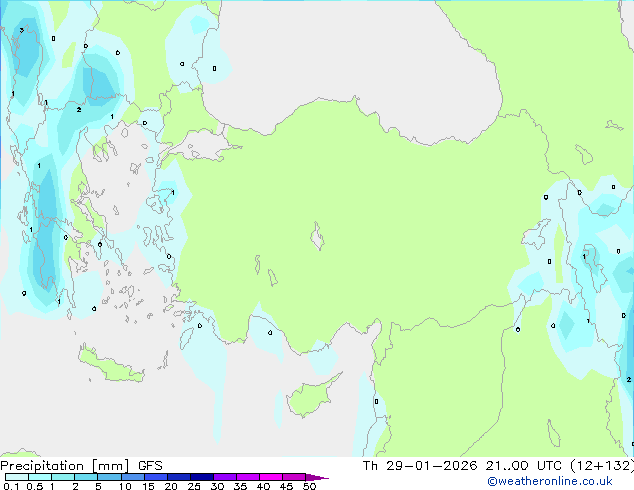Viewport: 634px width, 490px height.
Task: Click the legend value '35'
Action: point(240,486)
